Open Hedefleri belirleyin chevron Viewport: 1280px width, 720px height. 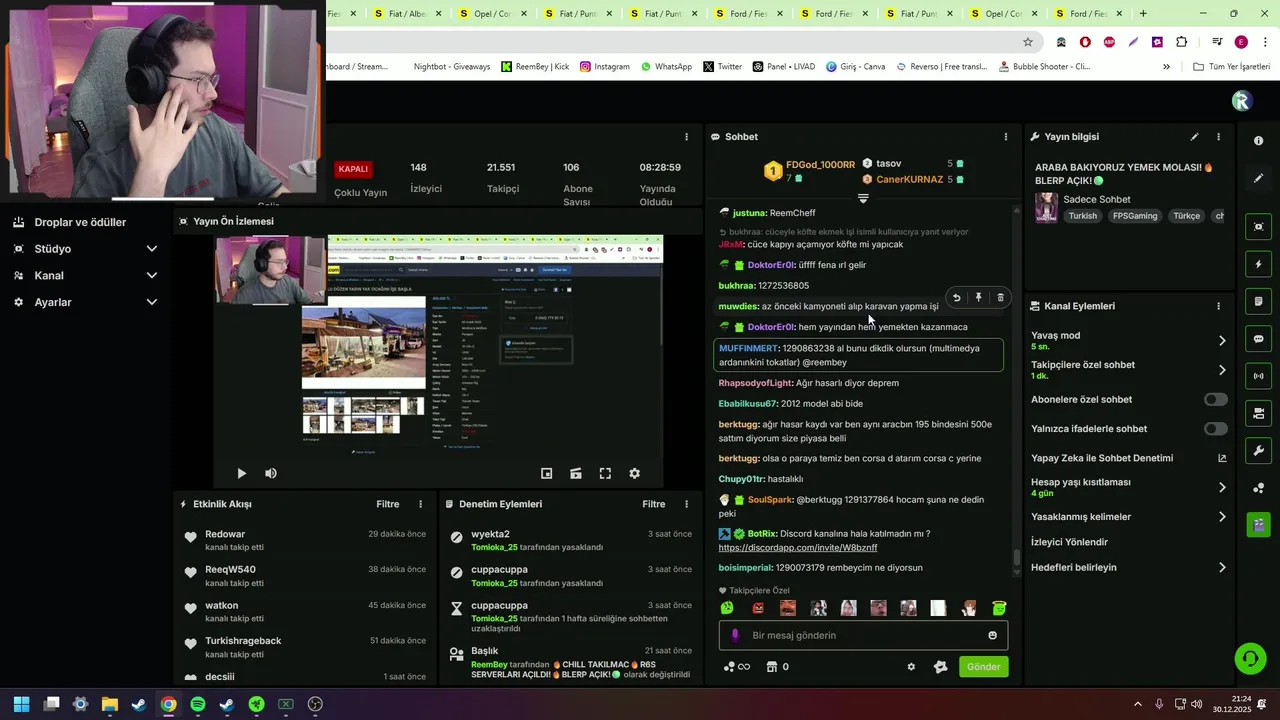coord(1222,568)
